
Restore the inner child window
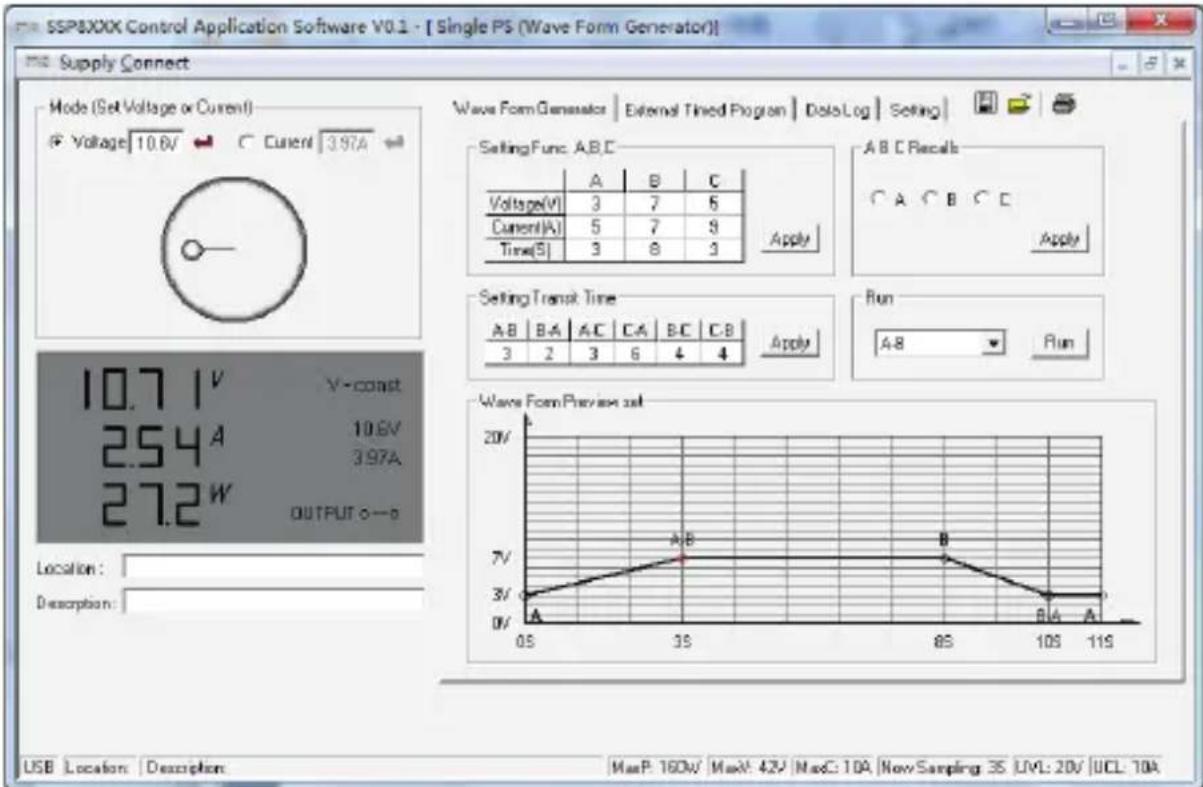(x=1153, y=63)
